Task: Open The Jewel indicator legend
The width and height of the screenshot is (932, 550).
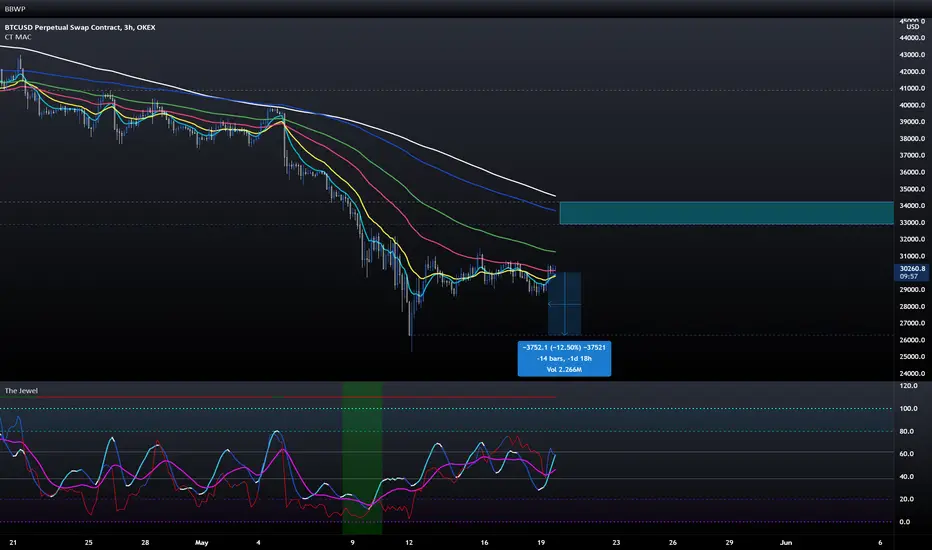Action: pyautogui.click(x=21, y=391)
